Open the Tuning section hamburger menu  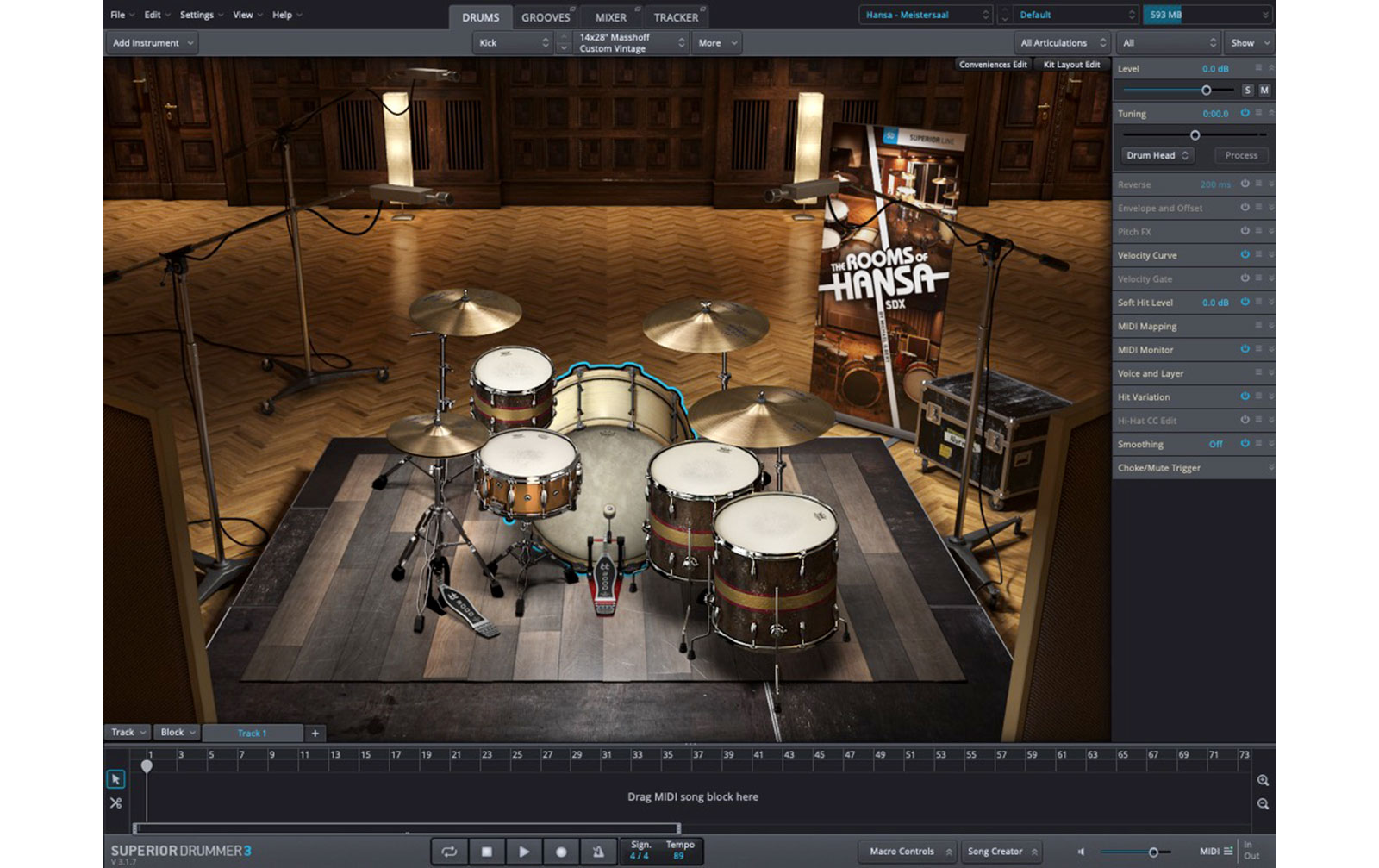[1258, 113]
